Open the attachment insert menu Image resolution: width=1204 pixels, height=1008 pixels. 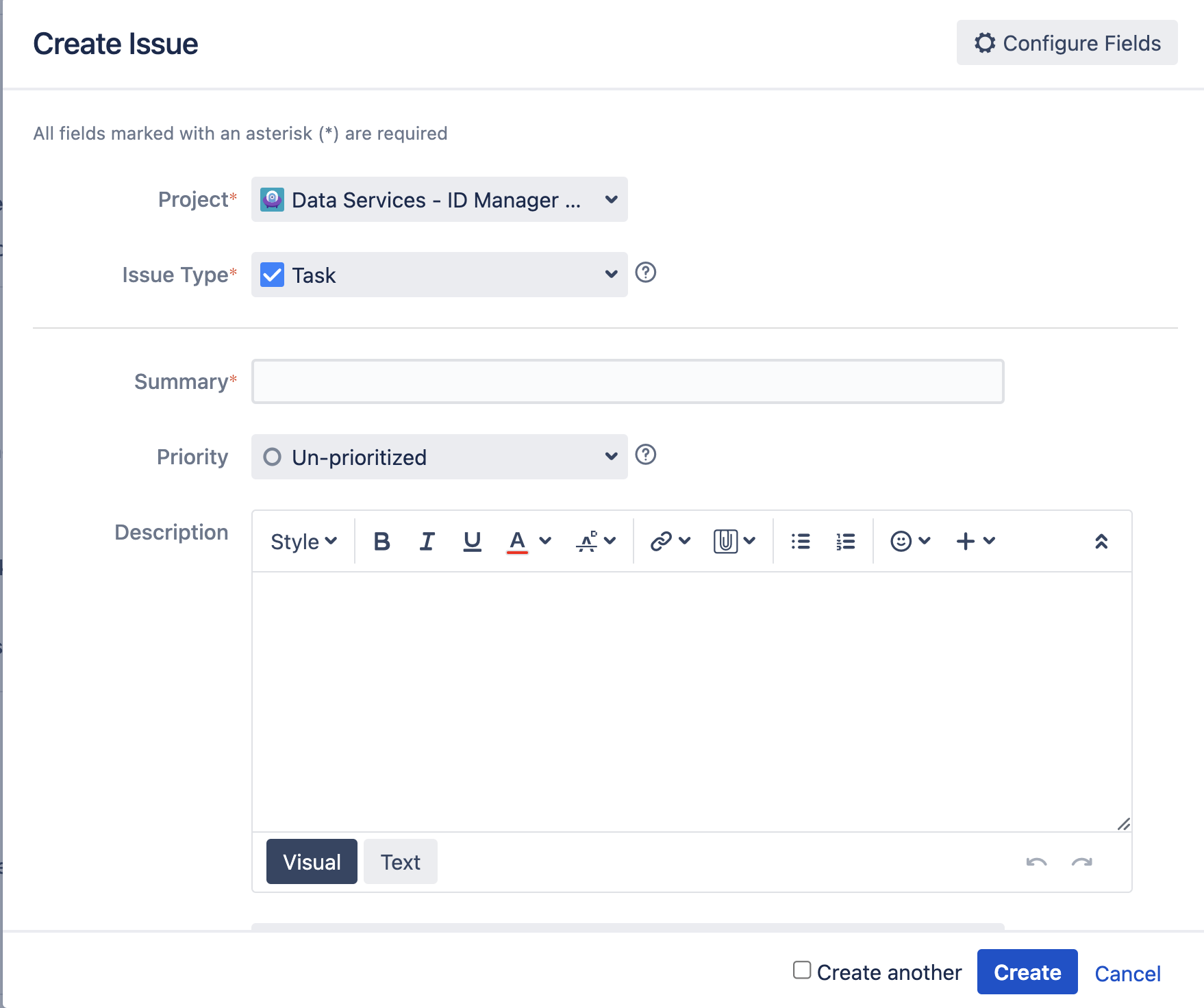pyautogui.click(x=734, y=542)
